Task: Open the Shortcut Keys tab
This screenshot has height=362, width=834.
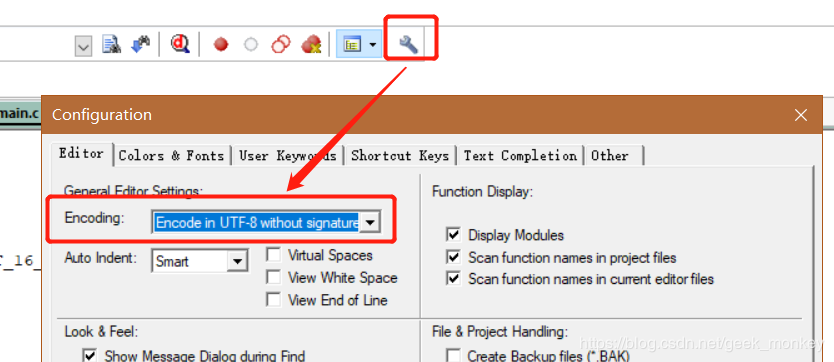Action: 400,156
